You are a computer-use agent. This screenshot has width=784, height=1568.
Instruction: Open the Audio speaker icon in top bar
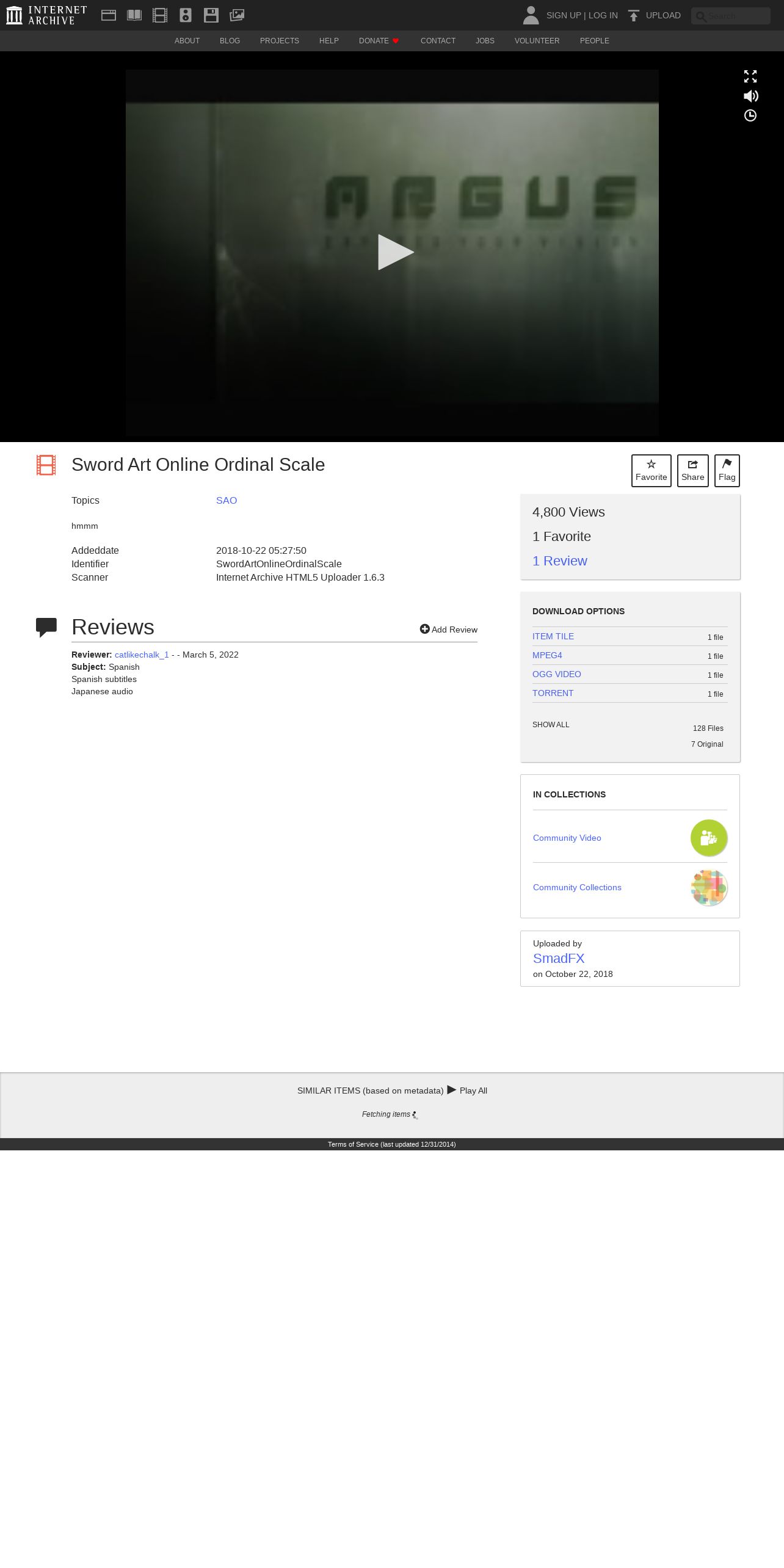coord(186,15)
